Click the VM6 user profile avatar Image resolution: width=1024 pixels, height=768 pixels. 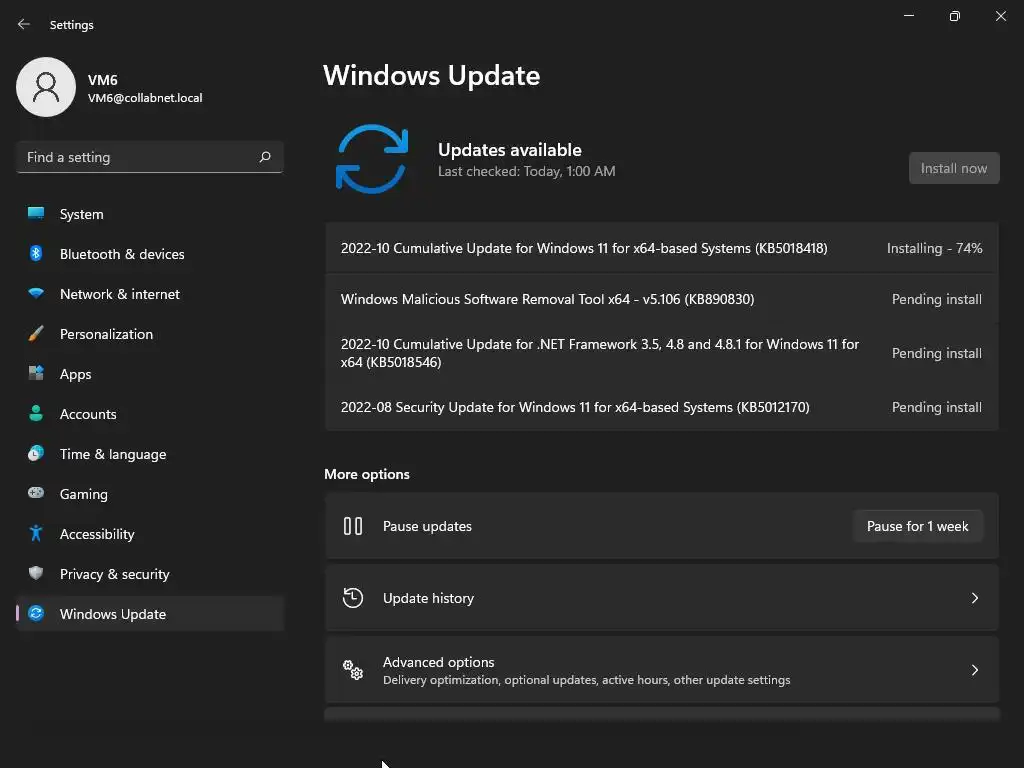46,87
